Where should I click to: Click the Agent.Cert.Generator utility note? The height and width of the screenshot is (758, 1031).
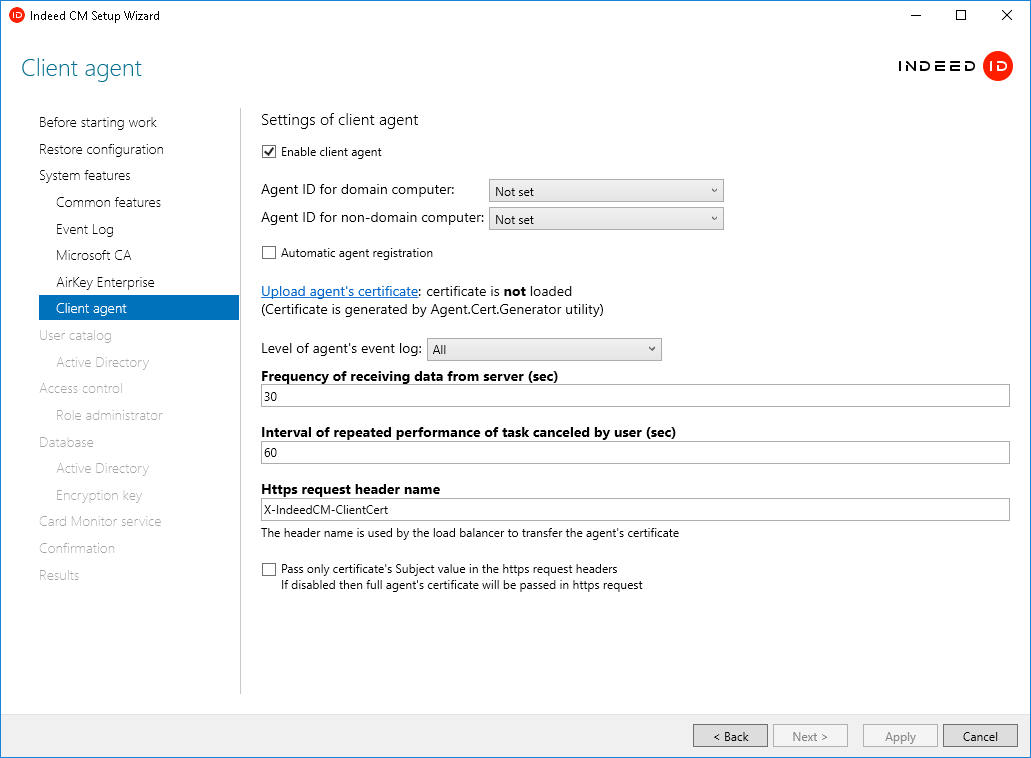[432, 310]
